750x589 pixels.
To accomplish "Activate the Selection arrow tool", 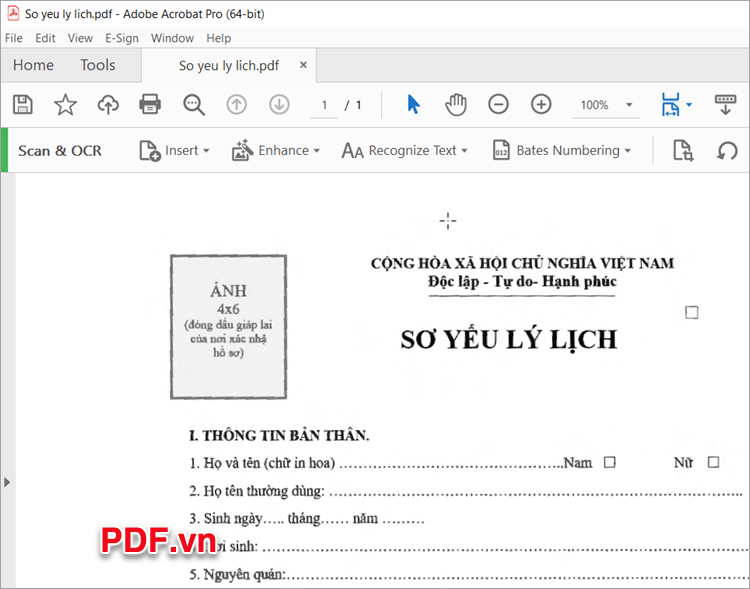I will point(413,104).
